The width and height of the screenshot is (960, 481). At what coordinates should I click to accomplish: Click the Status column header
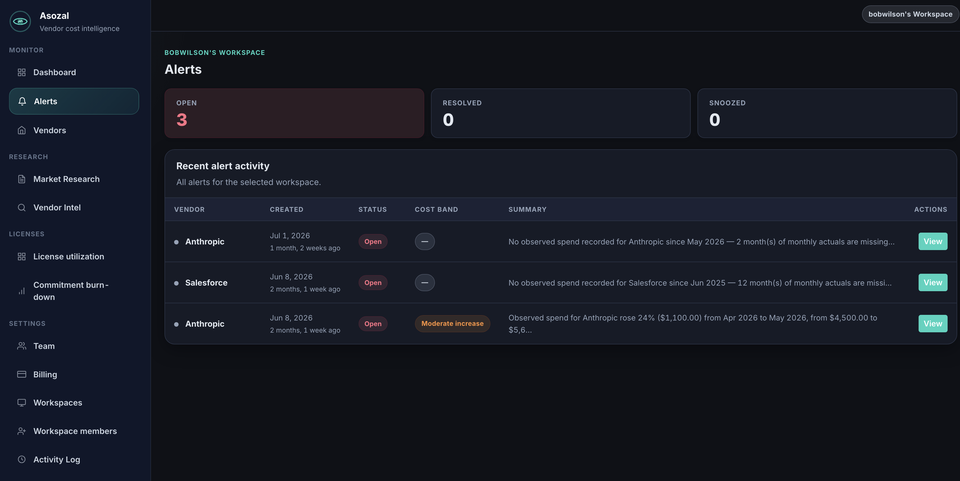(x=372, y=209)
